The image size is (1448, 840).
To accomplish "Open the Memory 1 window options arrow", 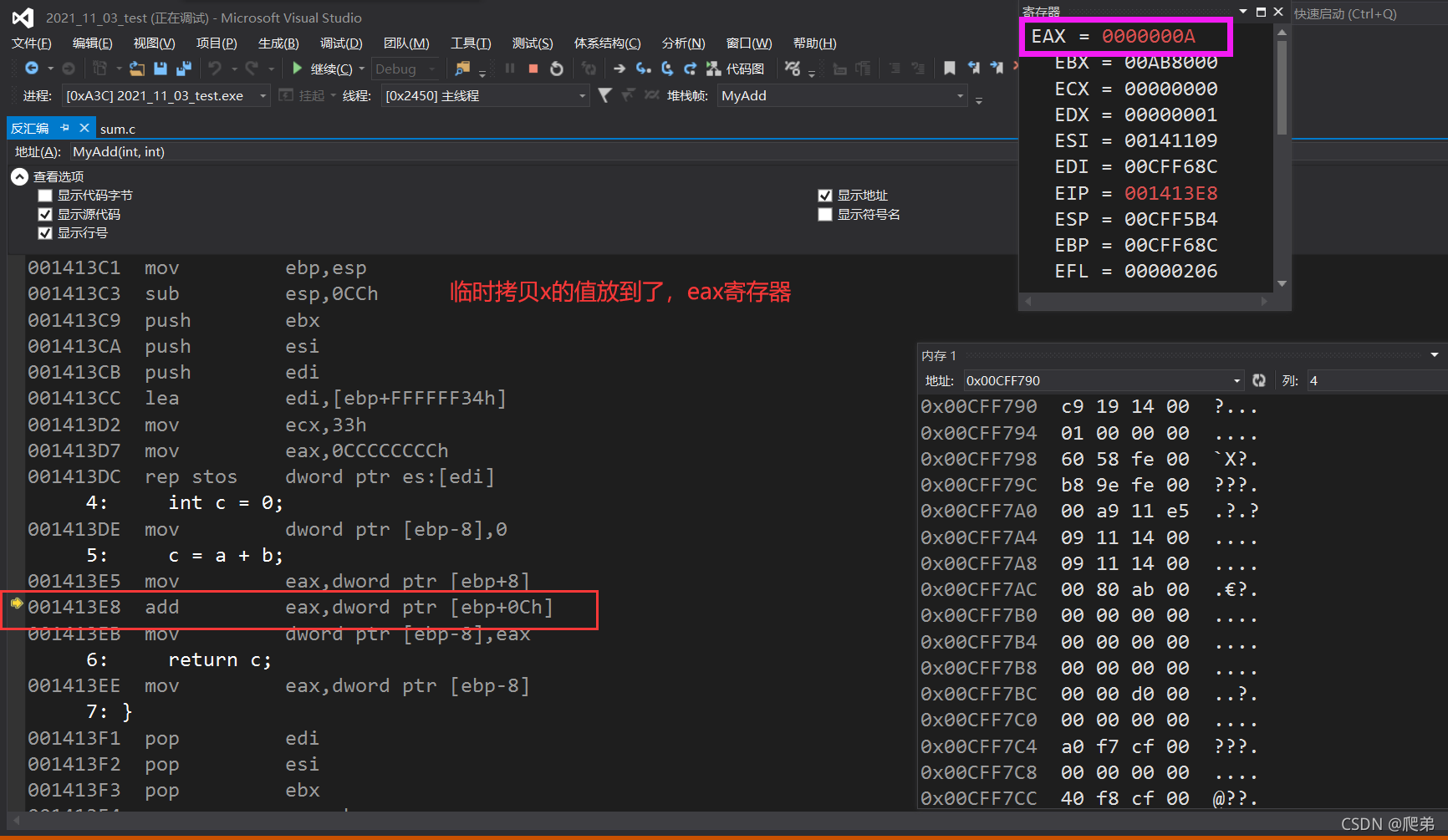I will point(1435,355).
